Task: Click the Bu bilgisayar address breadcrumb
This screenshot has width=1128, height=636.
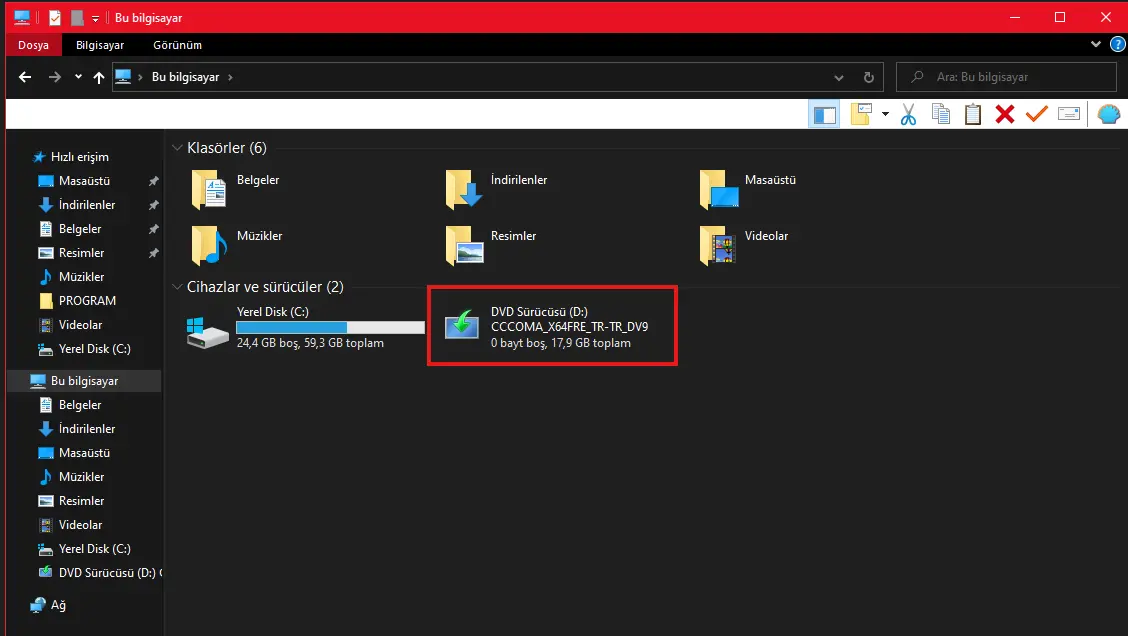Action: pyautogui.click(x=185, y=77)
